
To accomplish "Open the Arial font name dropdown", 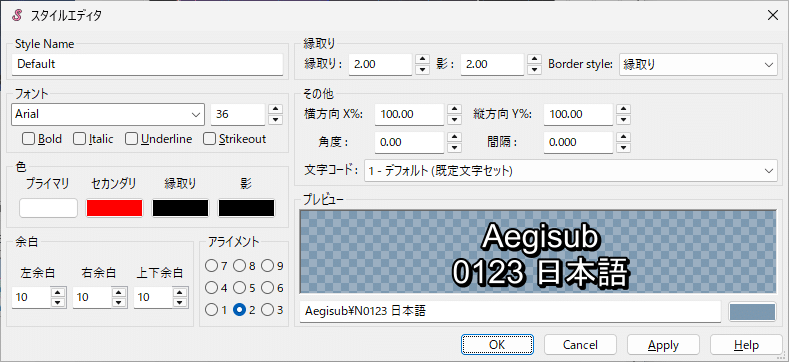I will pyautogui.click(x=196, y=115).
